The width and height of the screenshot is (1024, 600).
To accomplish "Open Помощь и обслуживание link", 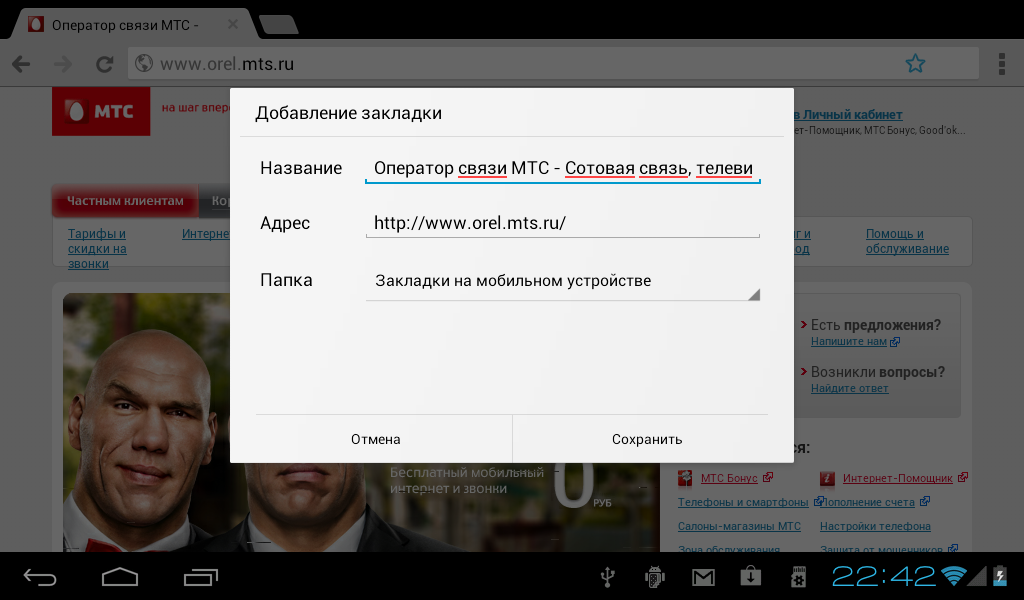I will [907, 241].
